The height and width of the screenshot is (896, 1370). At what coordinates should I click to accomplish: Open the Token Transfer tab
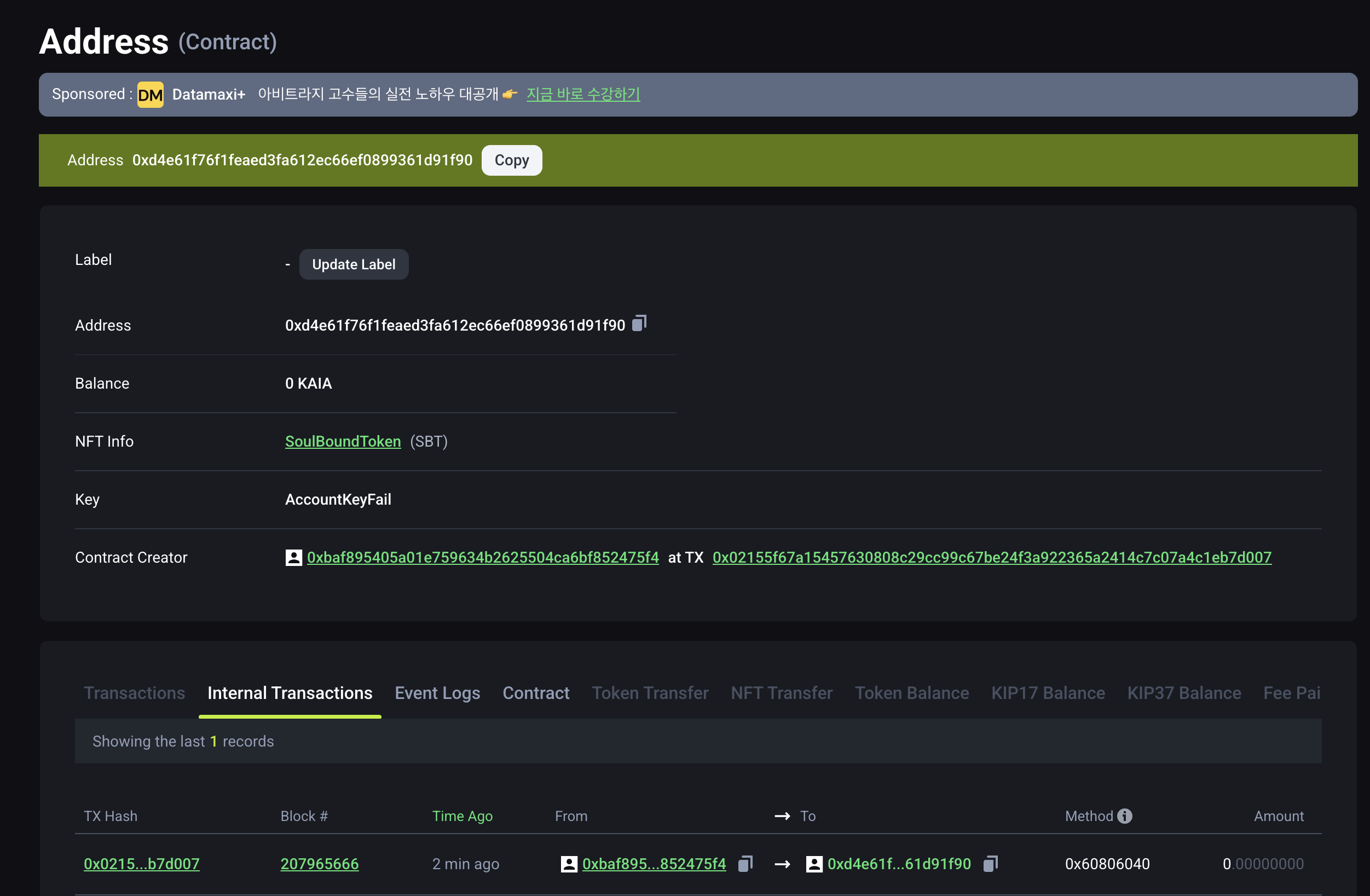click(x=650, y=693)
